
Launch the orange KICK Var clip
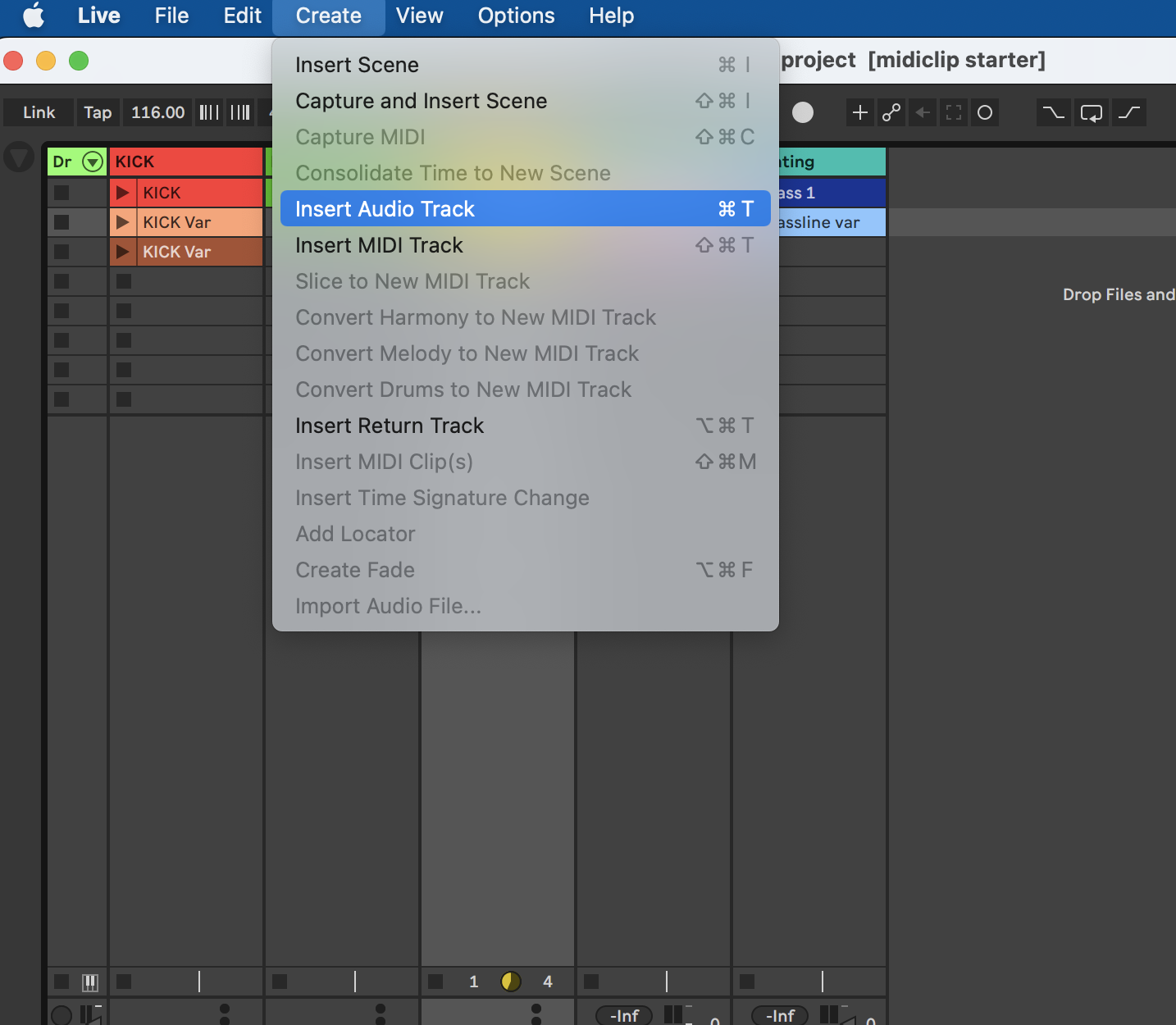[123, 222]
